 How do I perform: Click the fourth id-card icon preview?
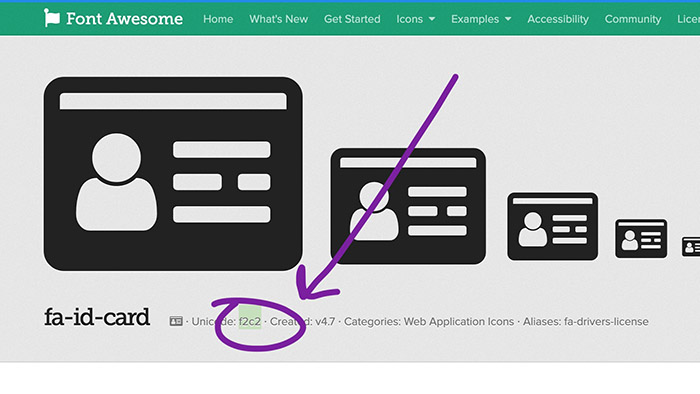point(641,238)
